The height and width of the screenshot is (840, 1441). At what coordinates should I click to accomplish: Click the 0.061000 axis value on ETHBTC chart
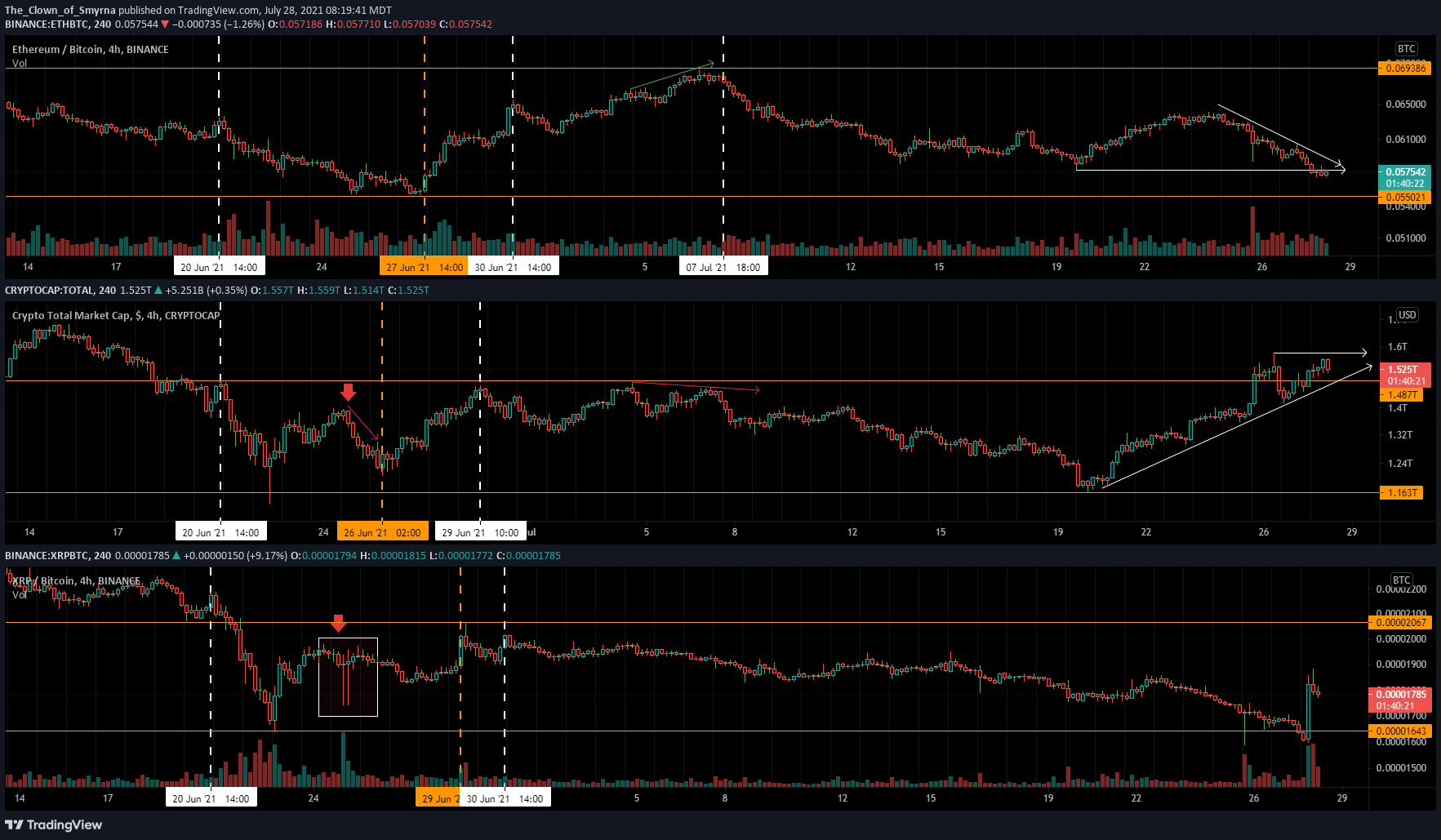click(1406, 139)
